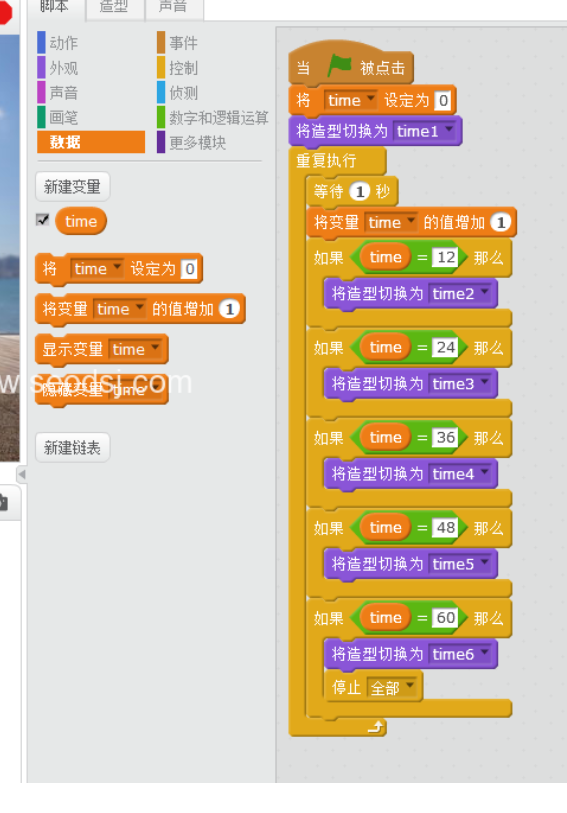This screenshot has height=813, width=567.
Task: Click the 重复执行 forever block label
Action: pos(326,161)
